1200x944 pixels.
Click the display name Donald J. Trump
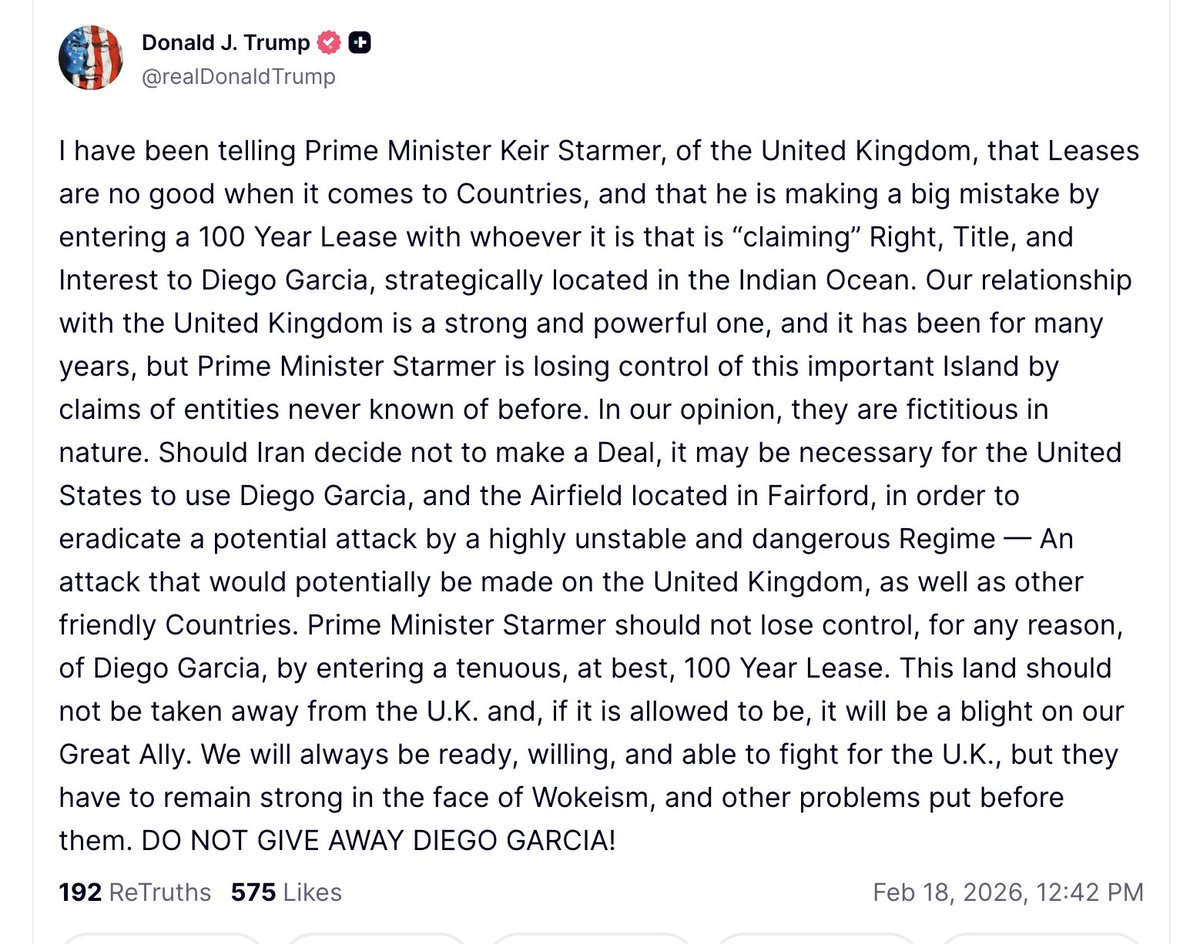(x=225, y=42)
